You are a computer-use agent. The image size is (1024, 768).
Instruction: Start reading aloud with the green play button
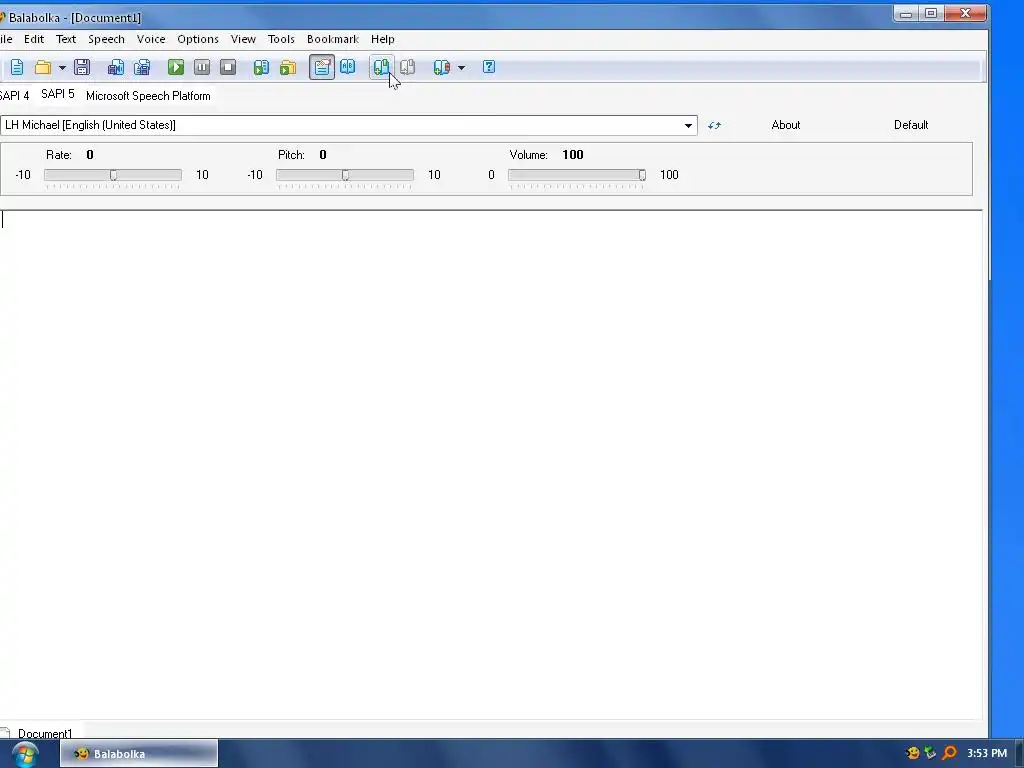pyautogui.click(x=176, y=67)
